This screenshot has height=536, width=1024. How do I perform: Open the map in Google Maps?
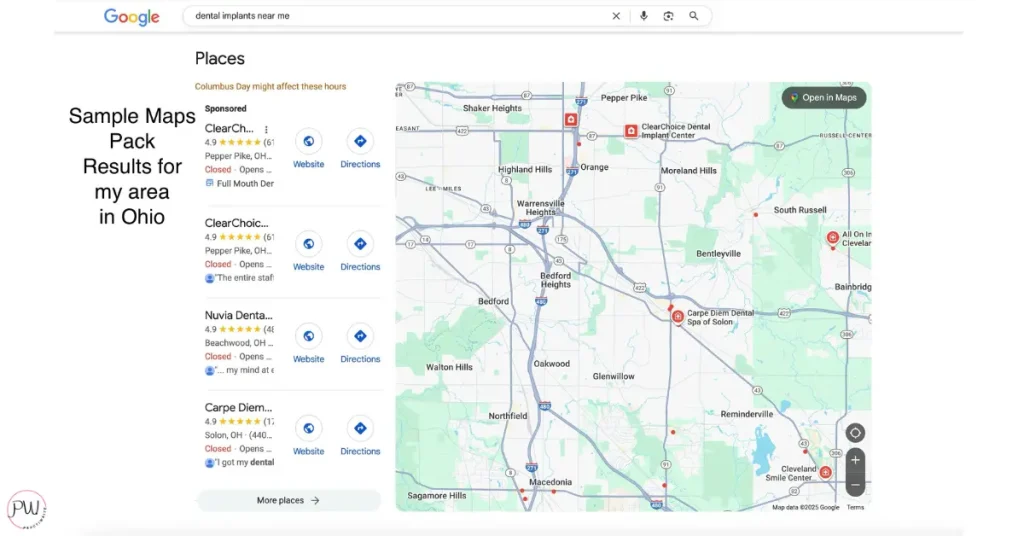(824, 97)
